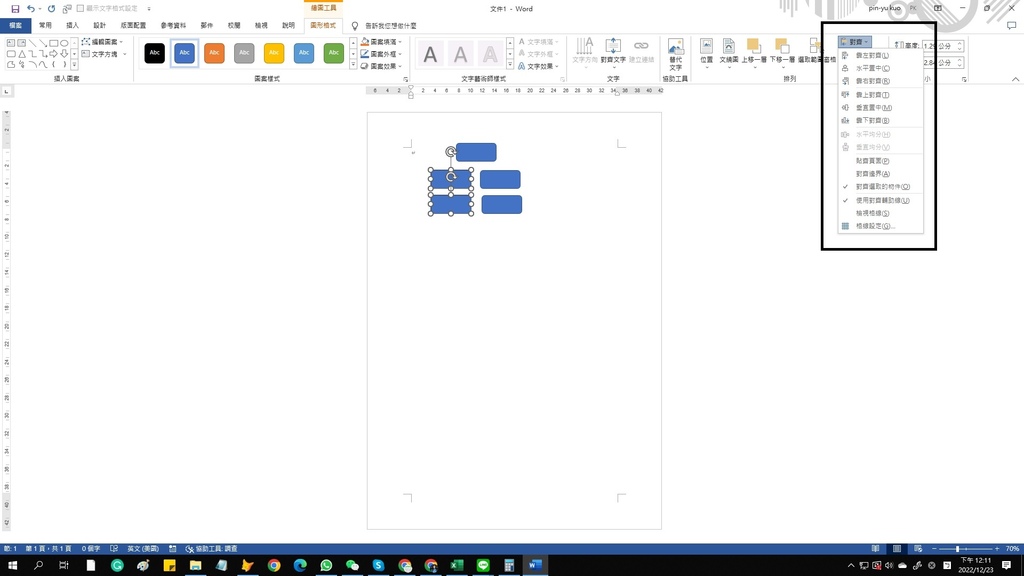The image size is (1024, 576).
Task: Open 格線設定 grid settings
Action: (881, 226)
